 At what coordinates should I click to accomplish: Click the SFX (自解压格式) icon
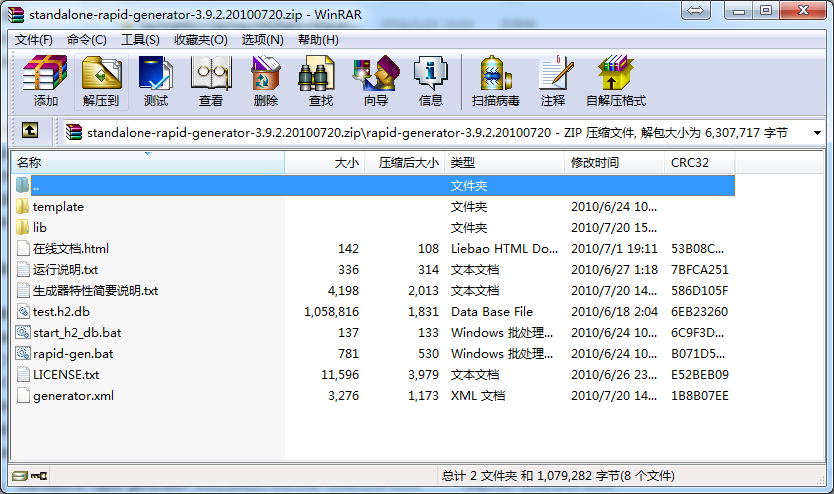point(616,73)
